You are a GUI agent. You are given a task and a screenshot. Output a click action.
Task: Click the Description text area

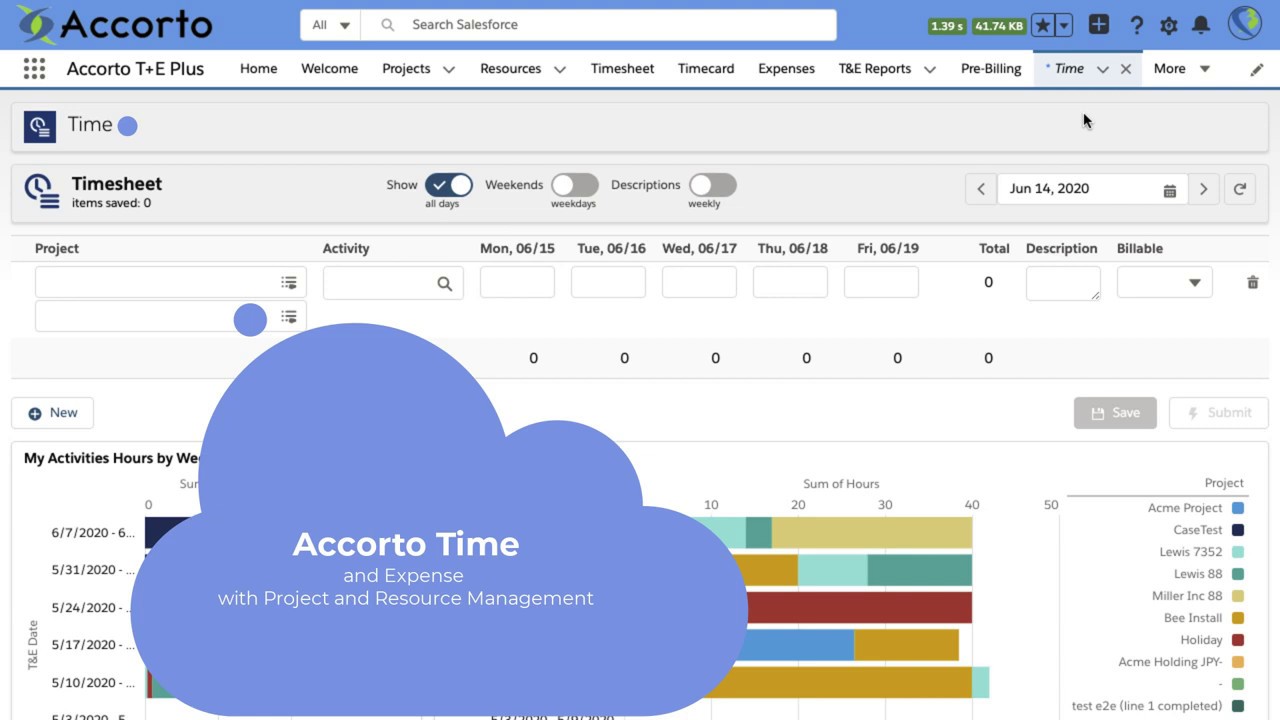pos(1063,284)
